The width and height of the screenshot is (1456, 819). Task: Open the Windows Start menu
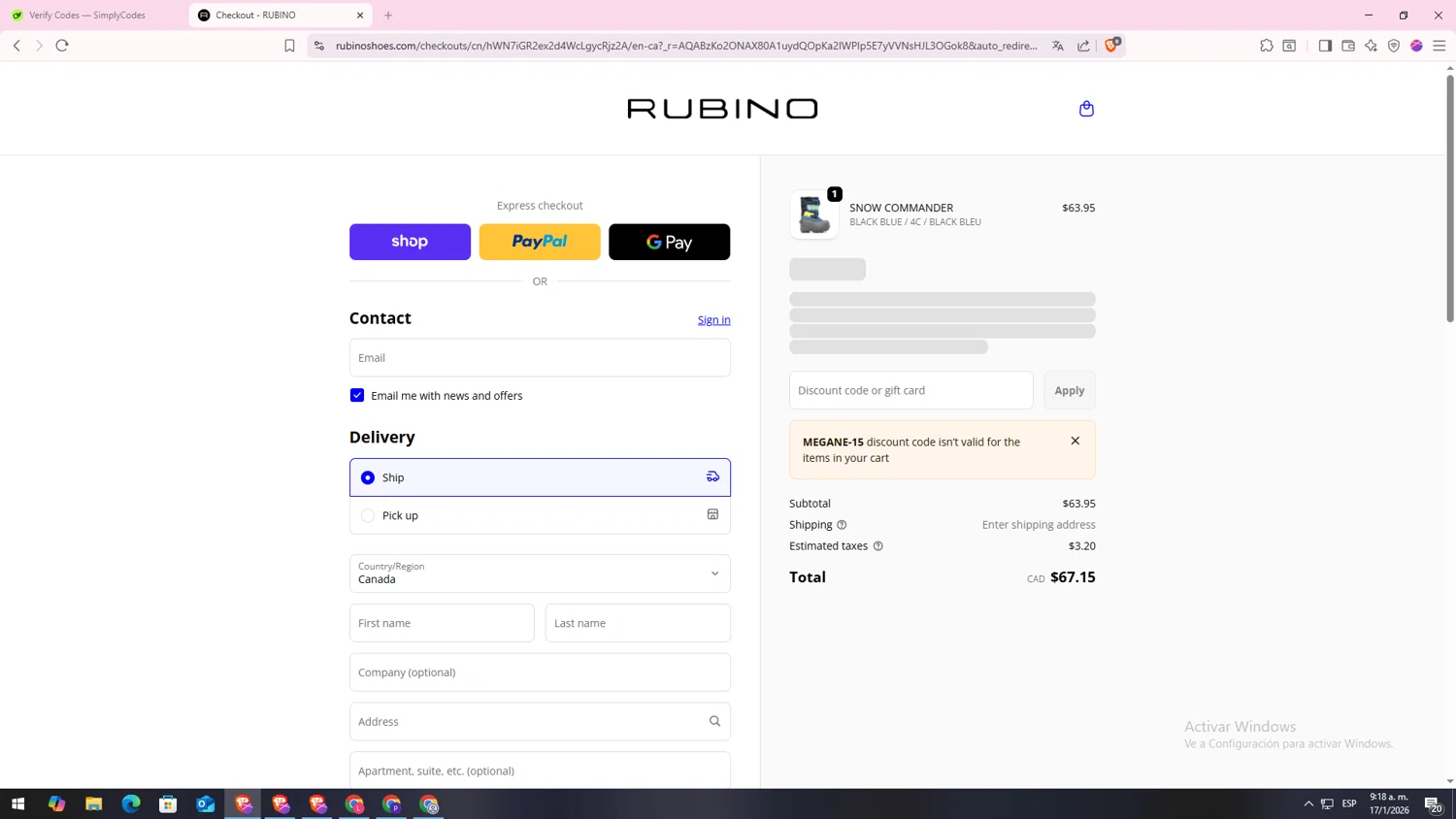pyautogui.click(x=17, y=803)
